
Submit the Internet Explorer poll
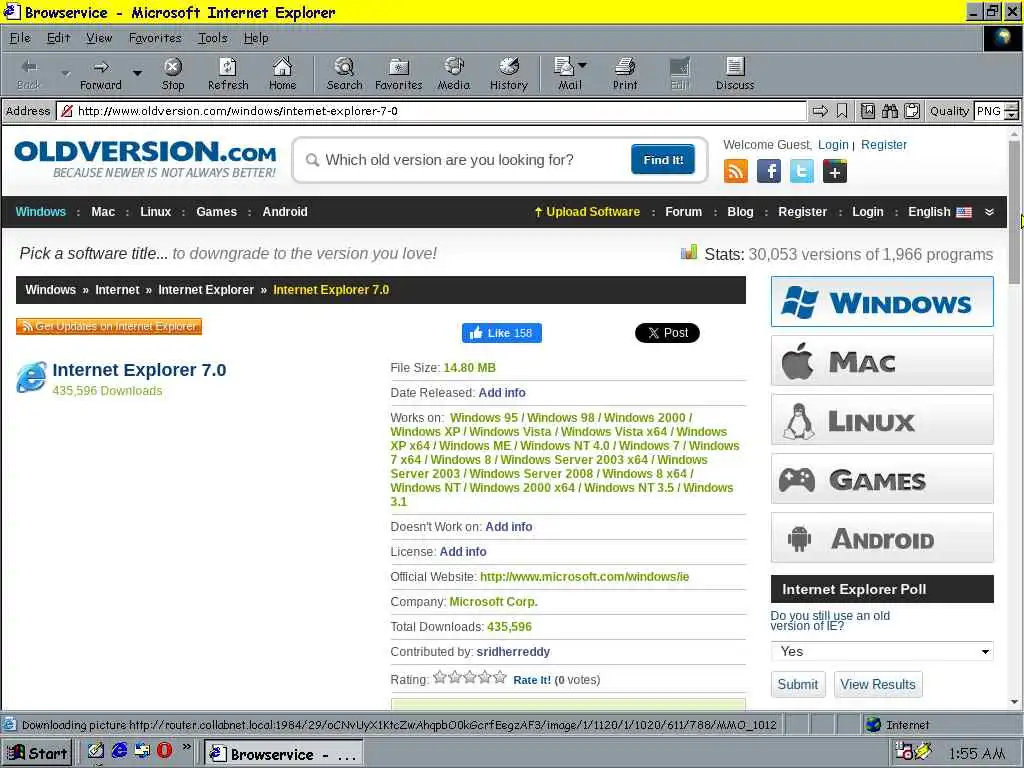(797, 684)
